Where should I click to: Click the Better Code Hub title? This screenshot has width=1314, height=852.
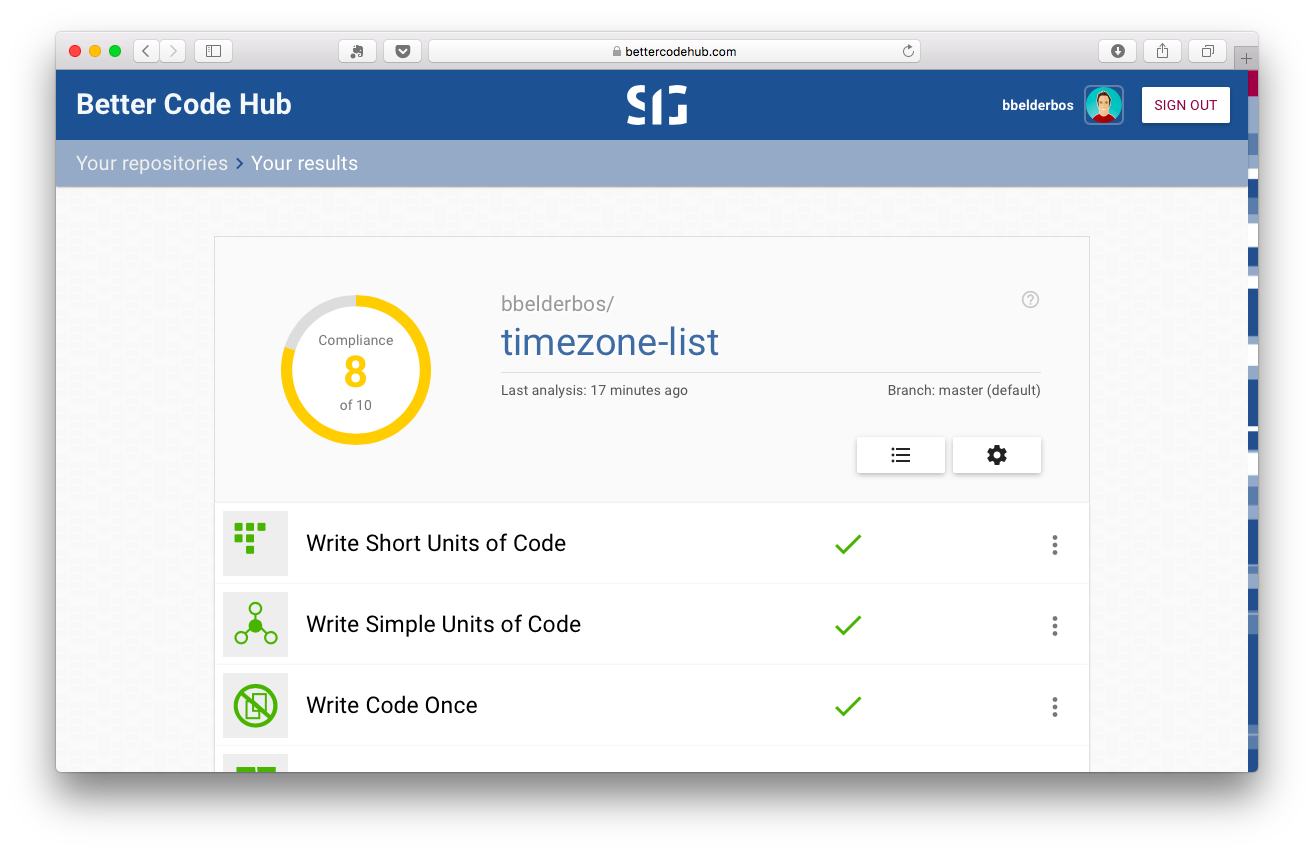click(184, 105)
